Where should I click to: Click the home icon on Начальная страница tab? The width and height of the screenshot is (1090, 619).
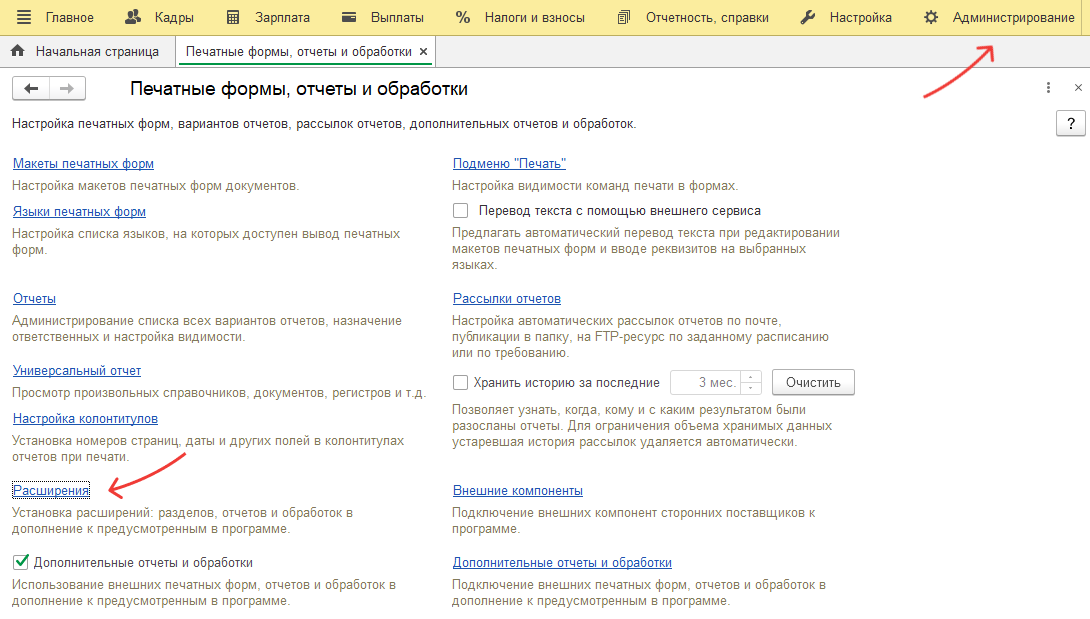(x=18, y=51)
